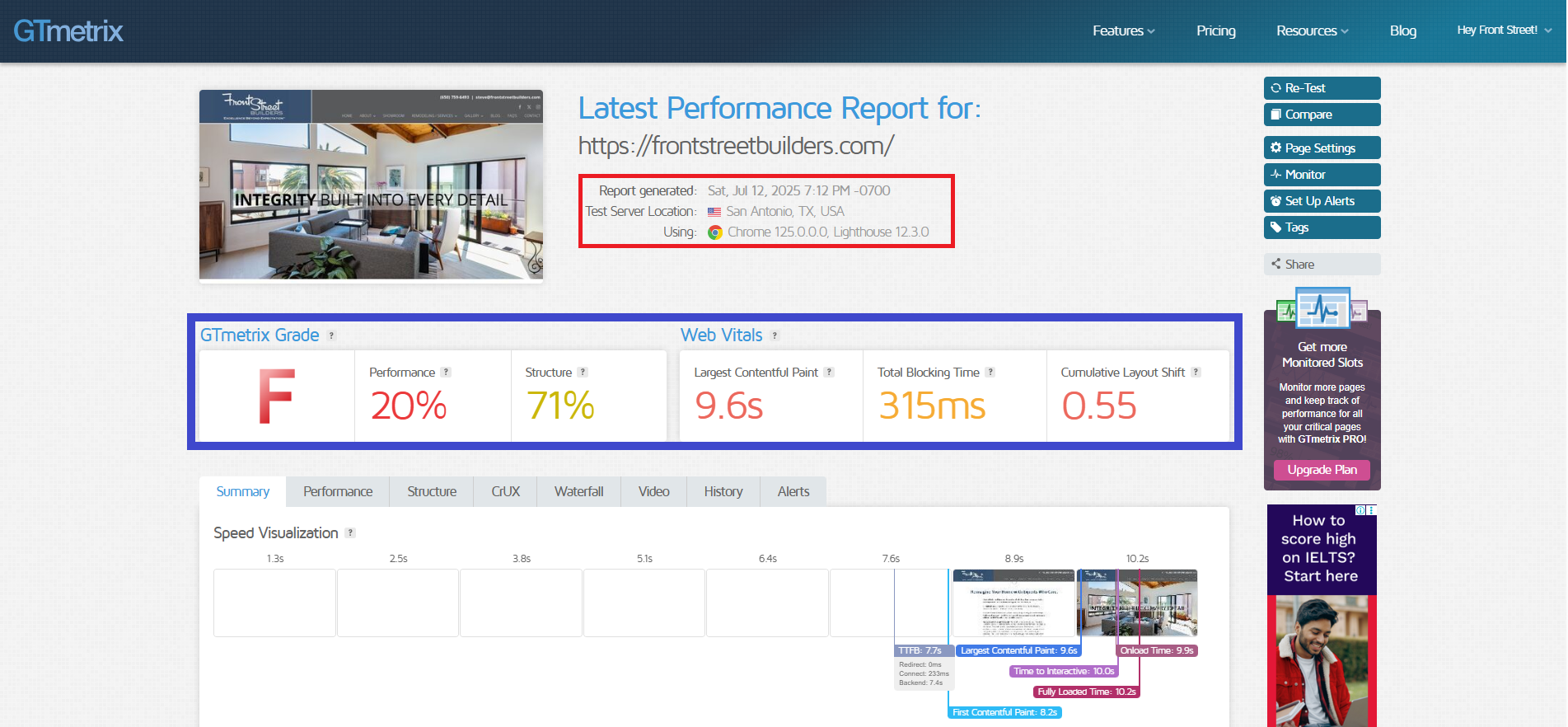
Task: Open the History tab
Action: 723,491
